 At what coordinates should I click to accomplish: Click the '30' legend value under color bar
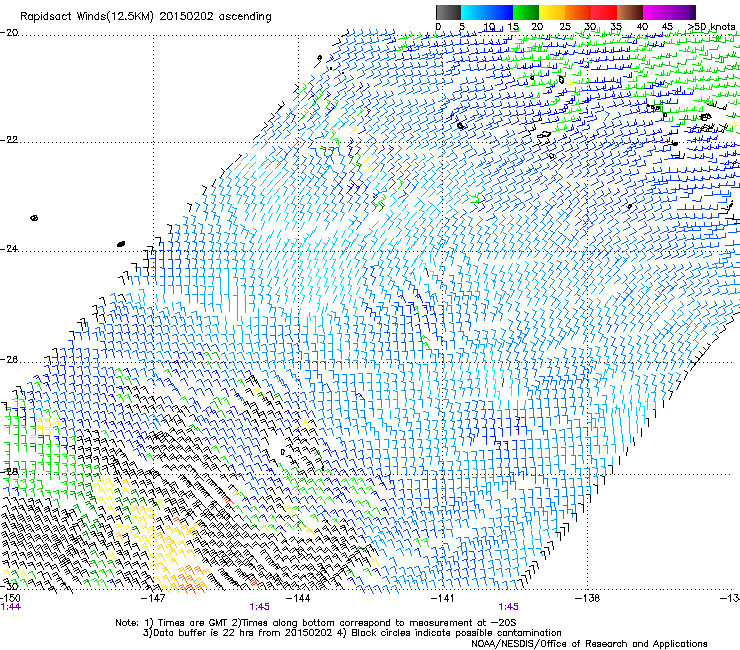[590, 27]
